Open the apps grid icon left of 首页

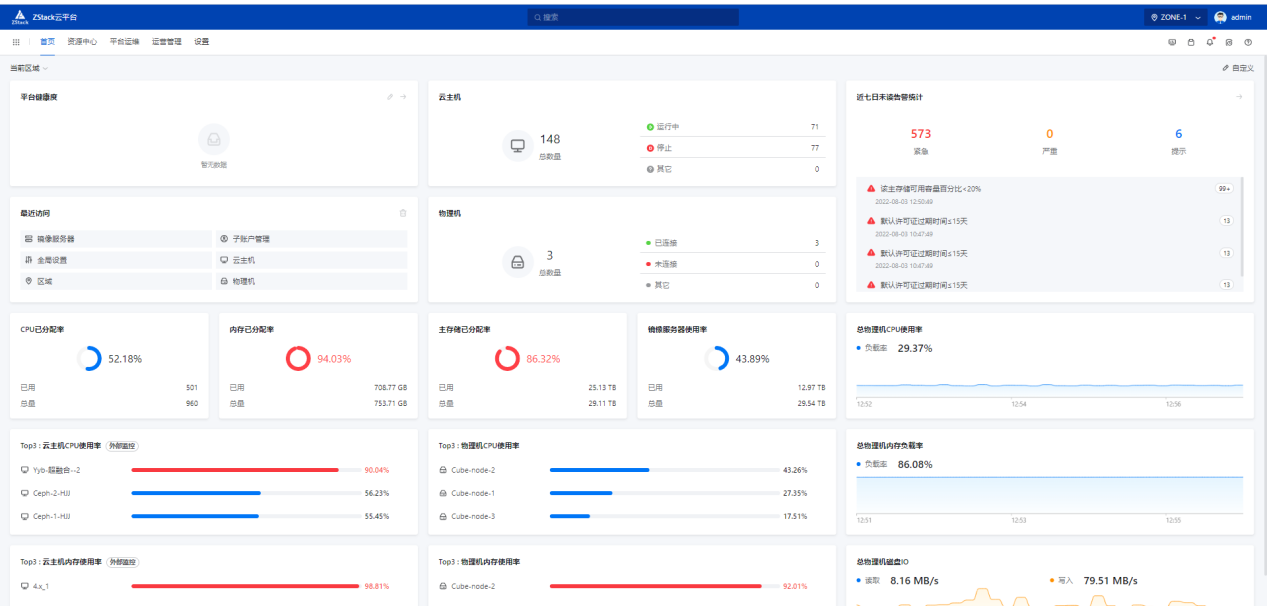coord(15,42)
